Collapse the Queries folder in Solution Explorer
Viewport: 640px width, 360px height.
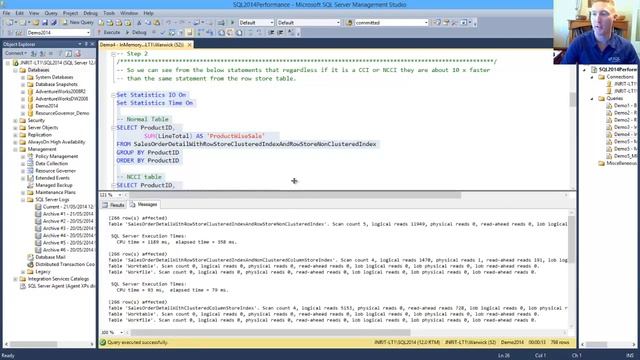click(592, 98)
